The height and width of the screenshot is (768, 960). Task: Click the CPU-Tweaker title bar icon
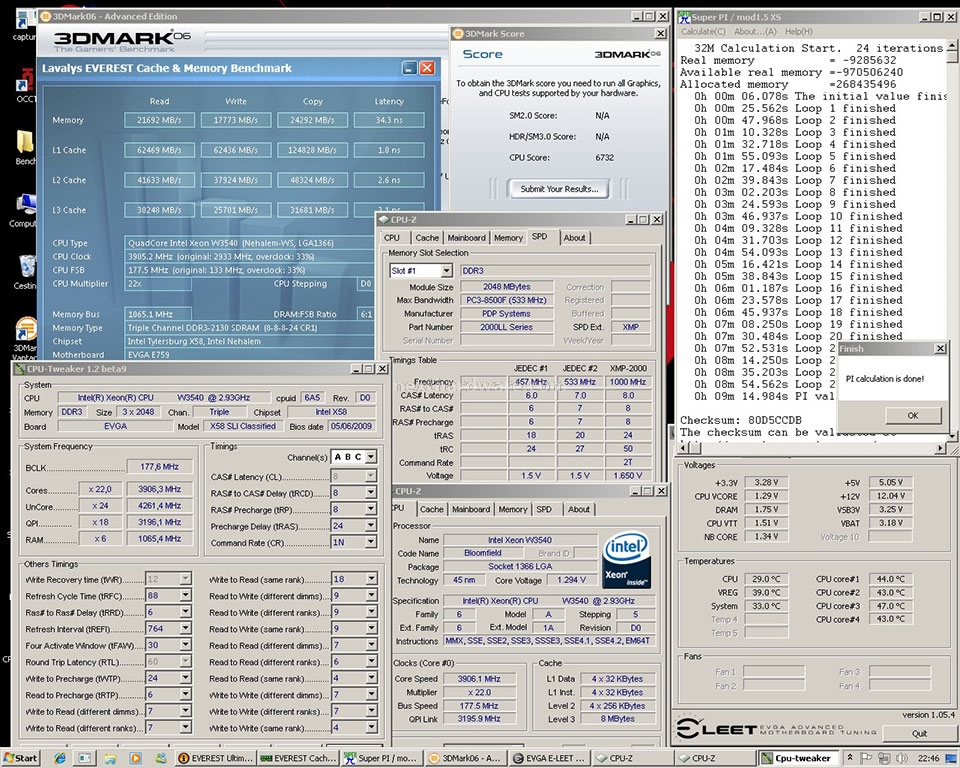pyautogui.click(x=20, y=369)
